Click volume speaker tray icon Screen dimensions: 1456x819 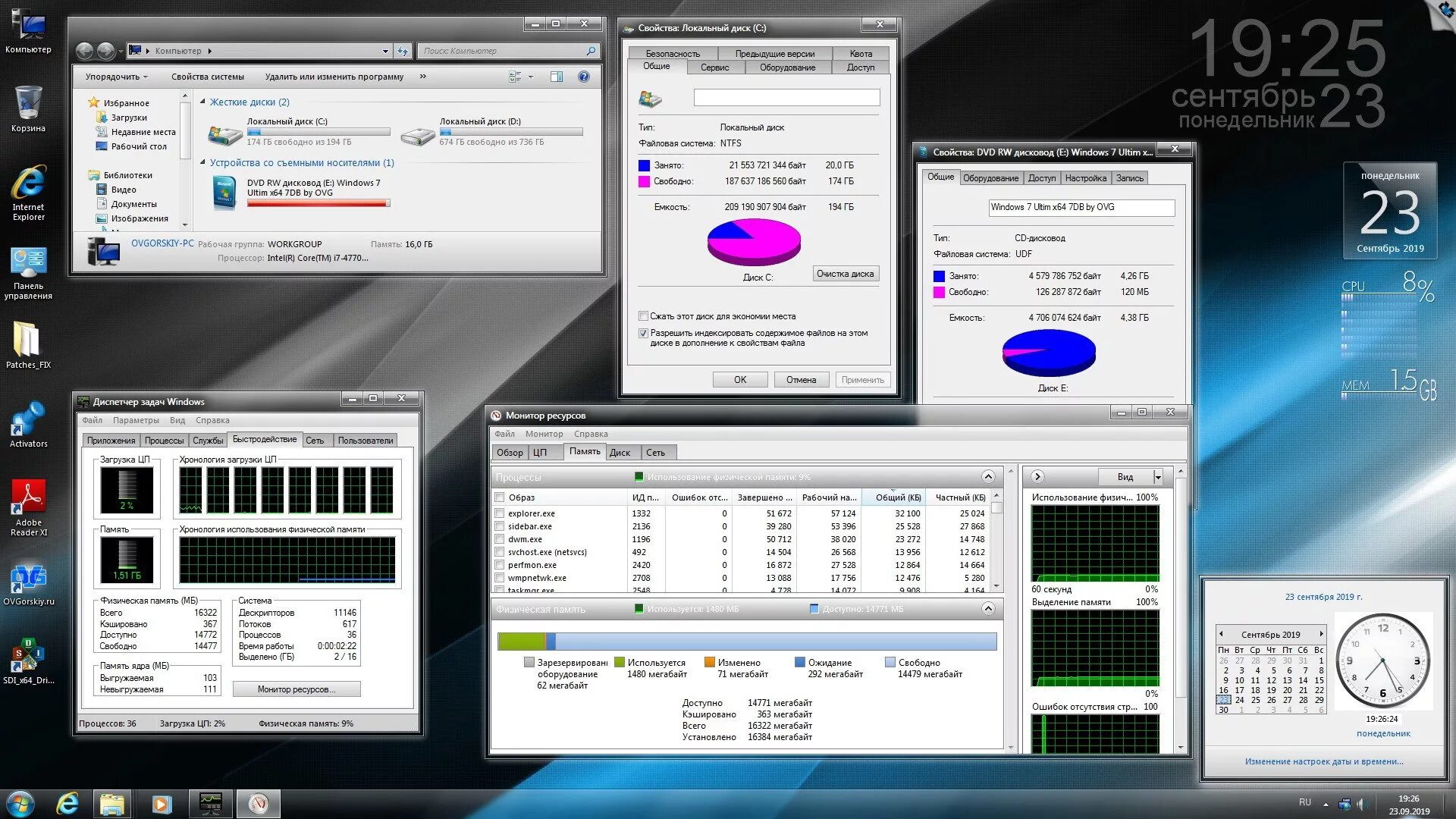(1361, 804)
